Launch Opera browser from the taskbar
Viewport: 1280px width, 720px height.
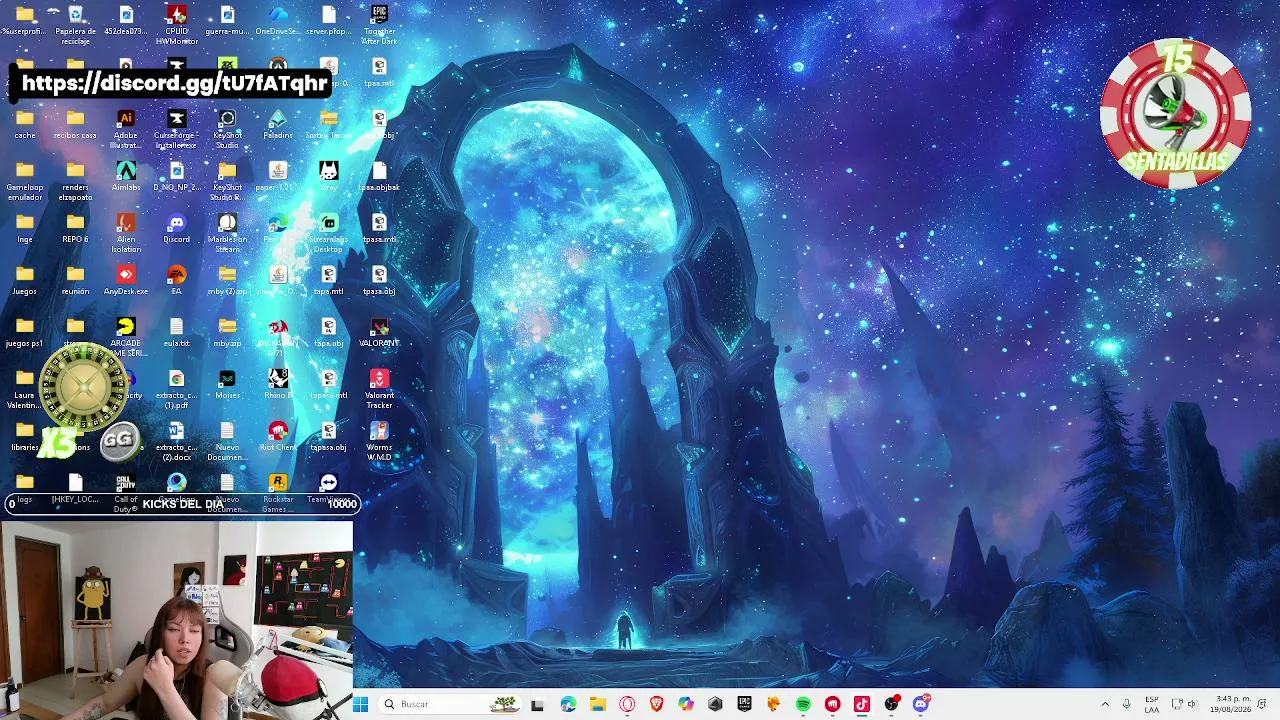click(627, 704)
